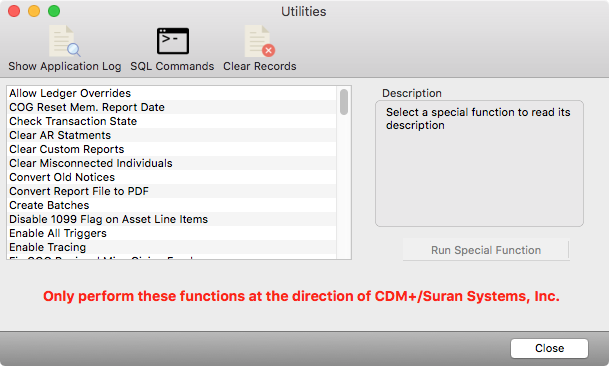Screen dimensions: 609x366
Task: Select COG Reset Mem. Report Date
Action: pyautogui.click(x=171, y=107)
